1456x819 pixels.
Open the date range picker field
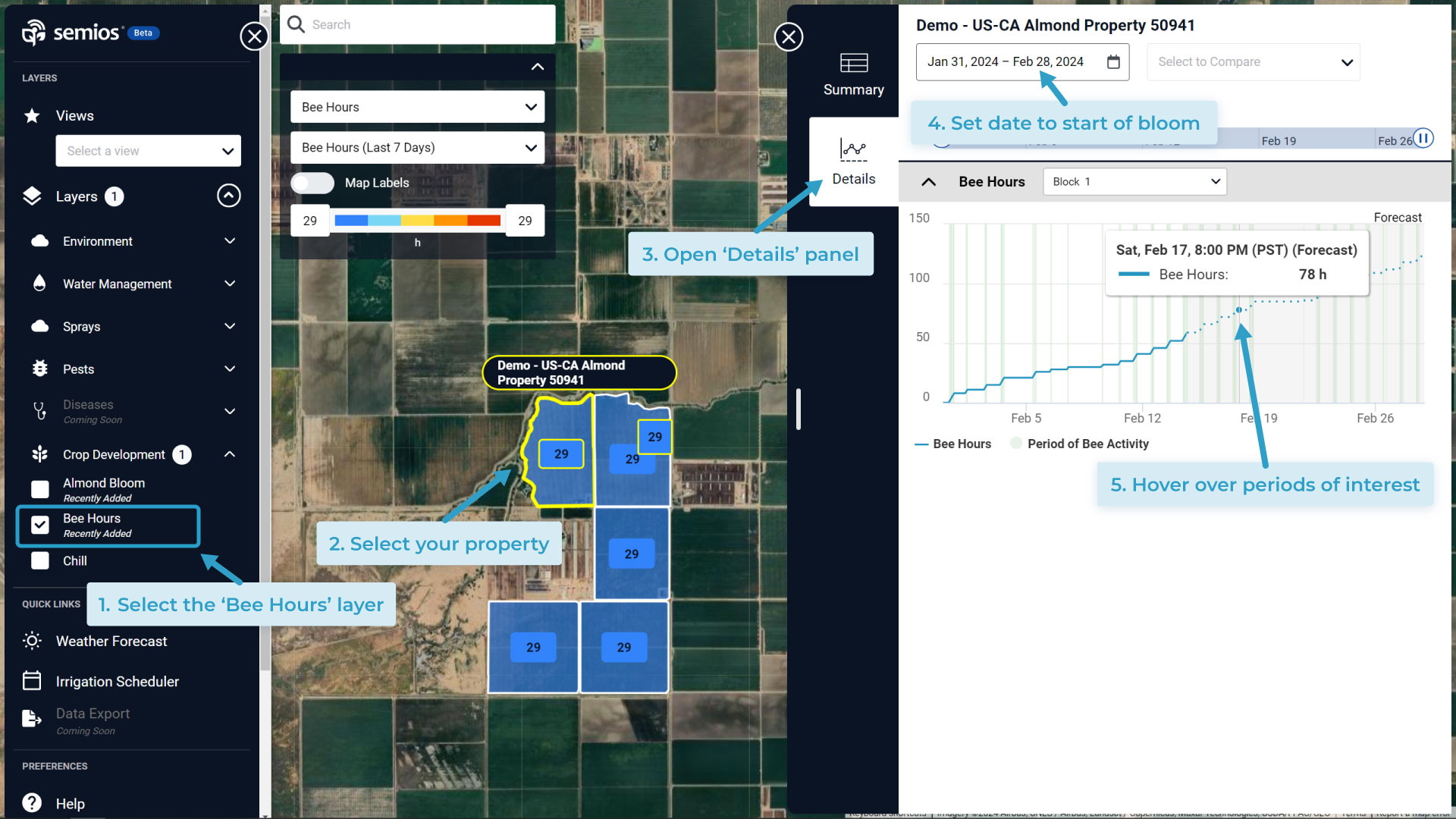pos(1022,61)
